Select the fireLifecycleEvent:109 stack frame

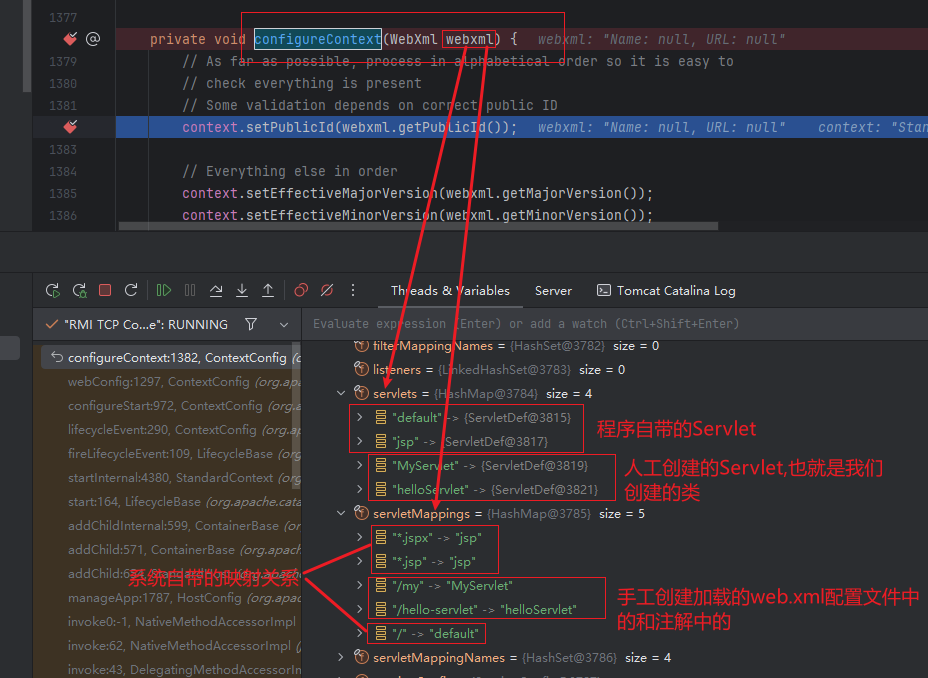click(x=171, y=454)
